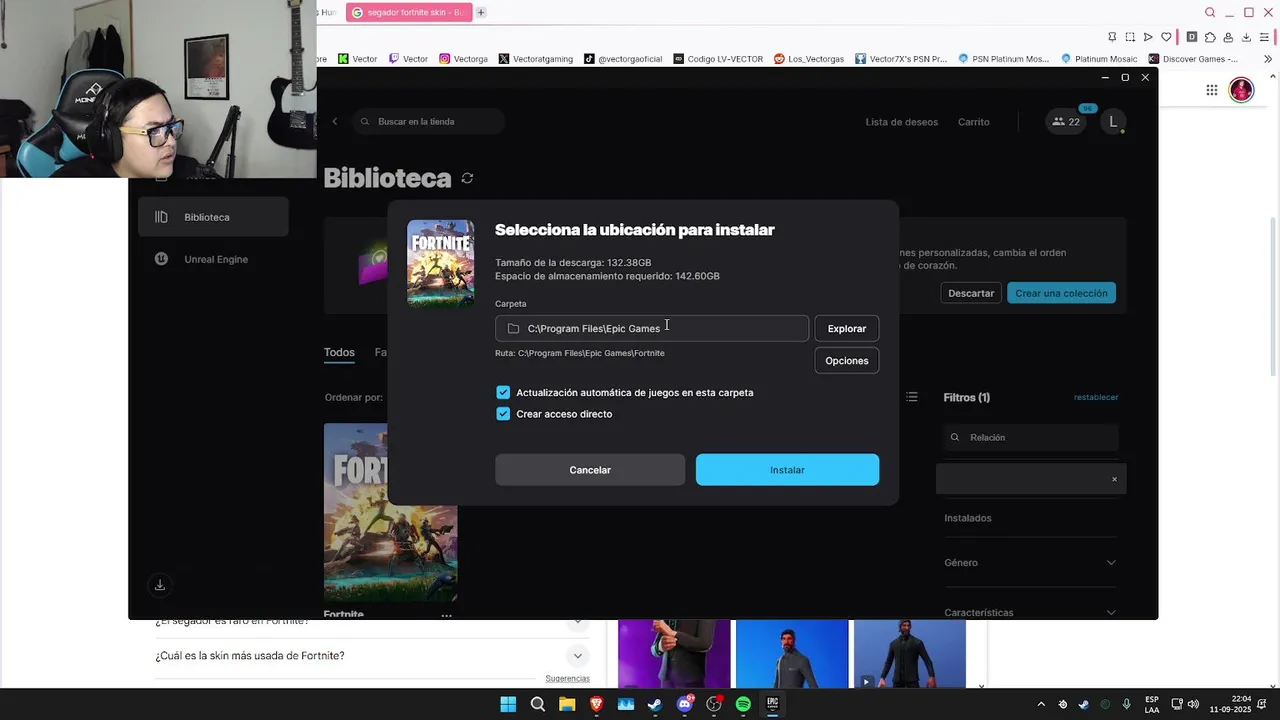Remove the active filter with the x
This screenshot has height=720, width=1280.
coord(1114,479)
